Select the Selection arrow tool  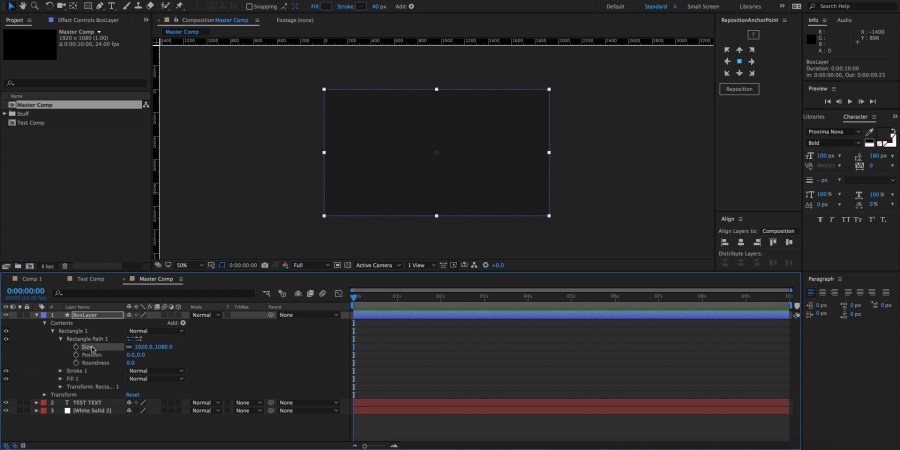click(x=11, y=6)
